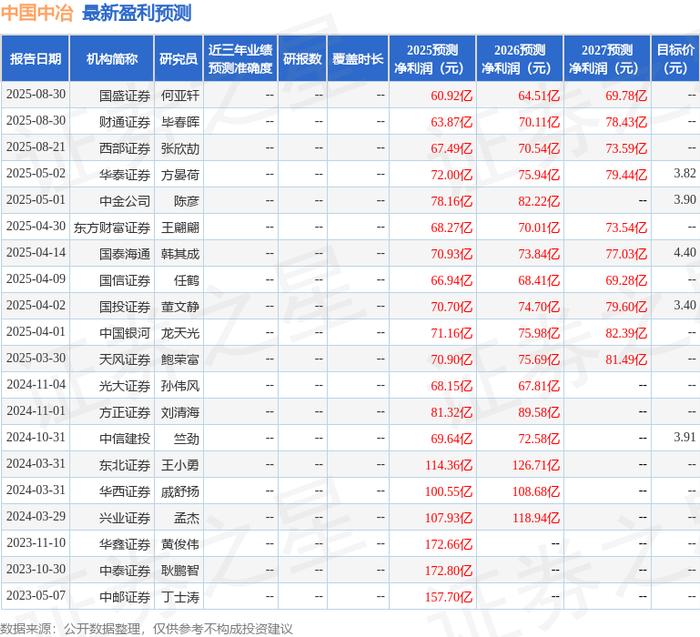Click the 157.70亿 forecast value
The width and height of the screenshot is (700, 637).
pyautogui.click(x=448, y=596)
